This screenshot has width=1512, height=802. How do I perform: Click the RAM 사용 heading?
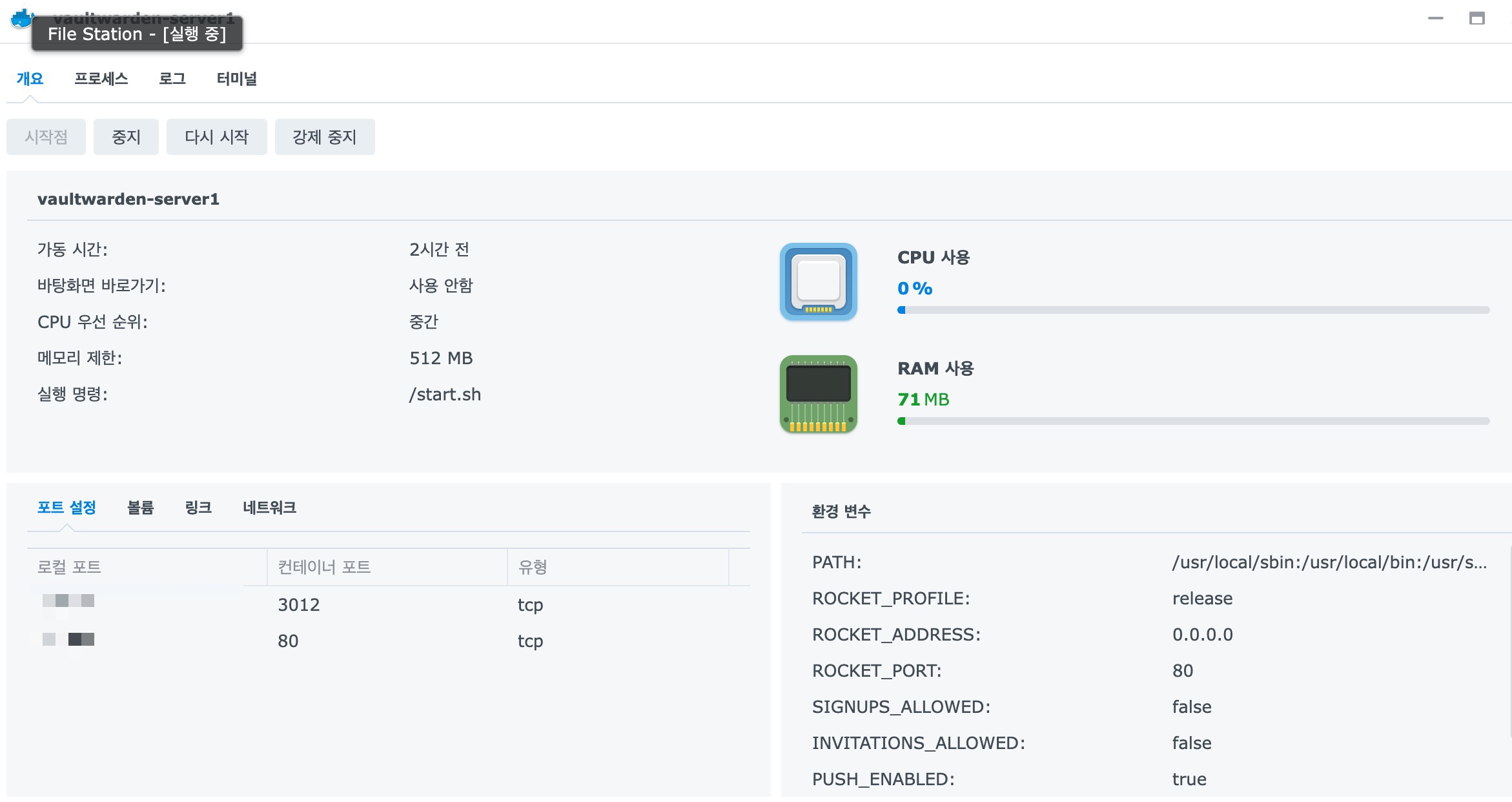click(935, 368)
